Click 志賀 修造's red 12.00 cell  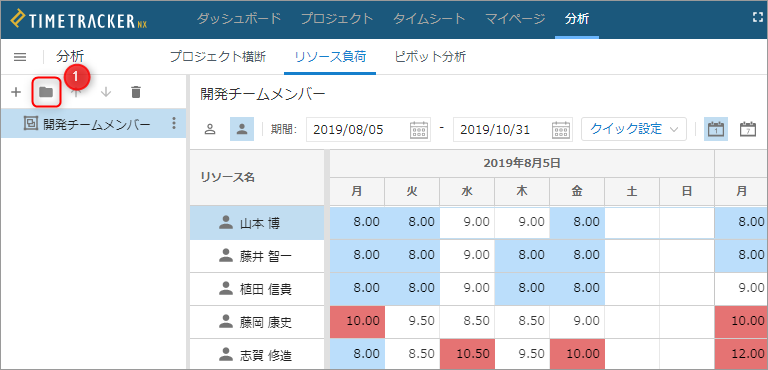pyautogui.click(x=741, y=354)
